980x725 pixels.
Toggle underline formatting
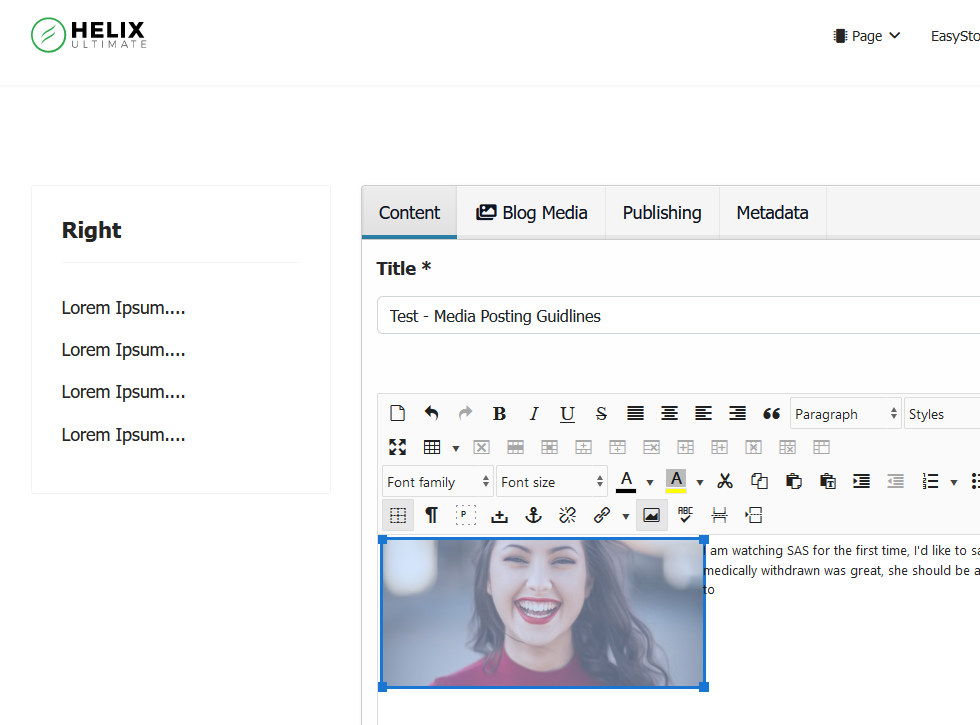point(567,414)
